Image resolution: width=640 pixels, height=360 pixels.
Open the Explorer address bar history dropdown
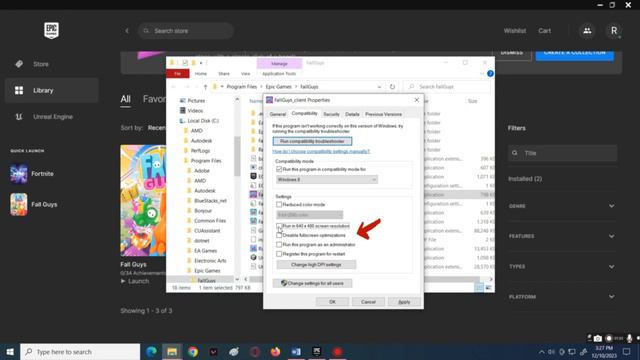(379, 87)
